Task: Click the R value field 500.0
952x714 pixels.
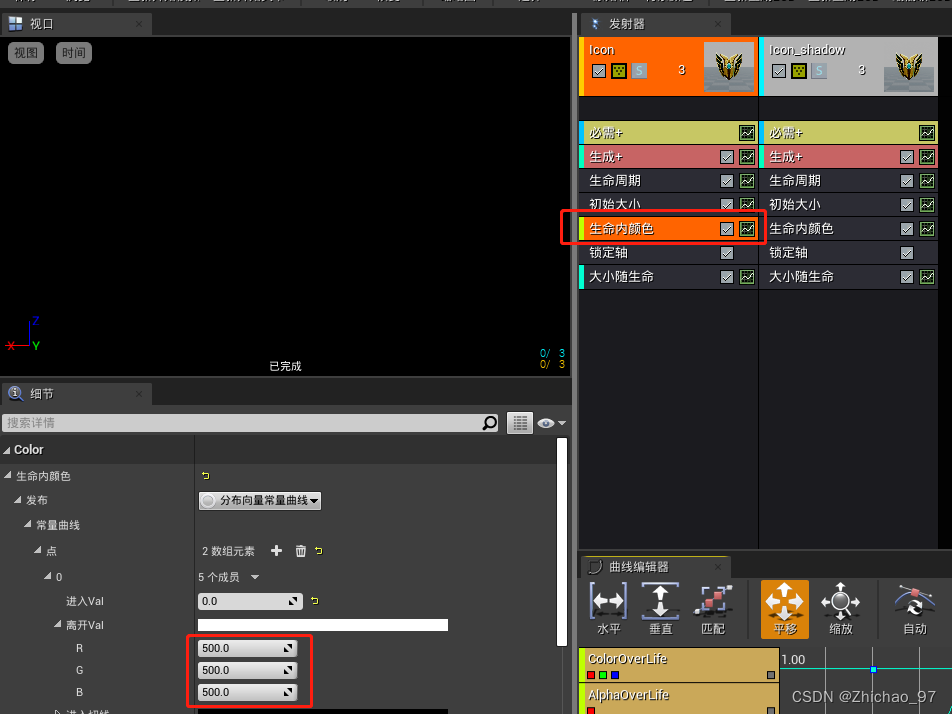Action: pyautogui.click(x=247, y=648)
